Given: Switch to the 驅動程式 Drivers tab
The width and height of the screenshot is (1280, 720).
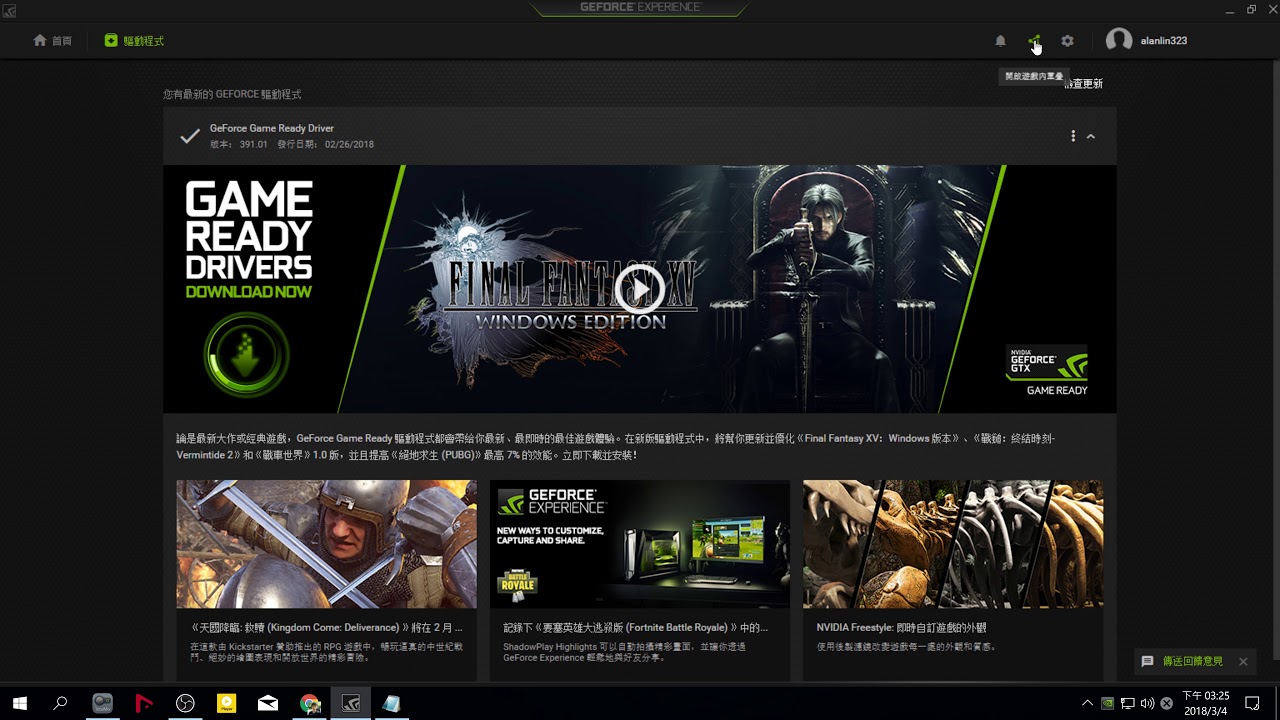Looking at the screenshot, I should pos(134,41).
